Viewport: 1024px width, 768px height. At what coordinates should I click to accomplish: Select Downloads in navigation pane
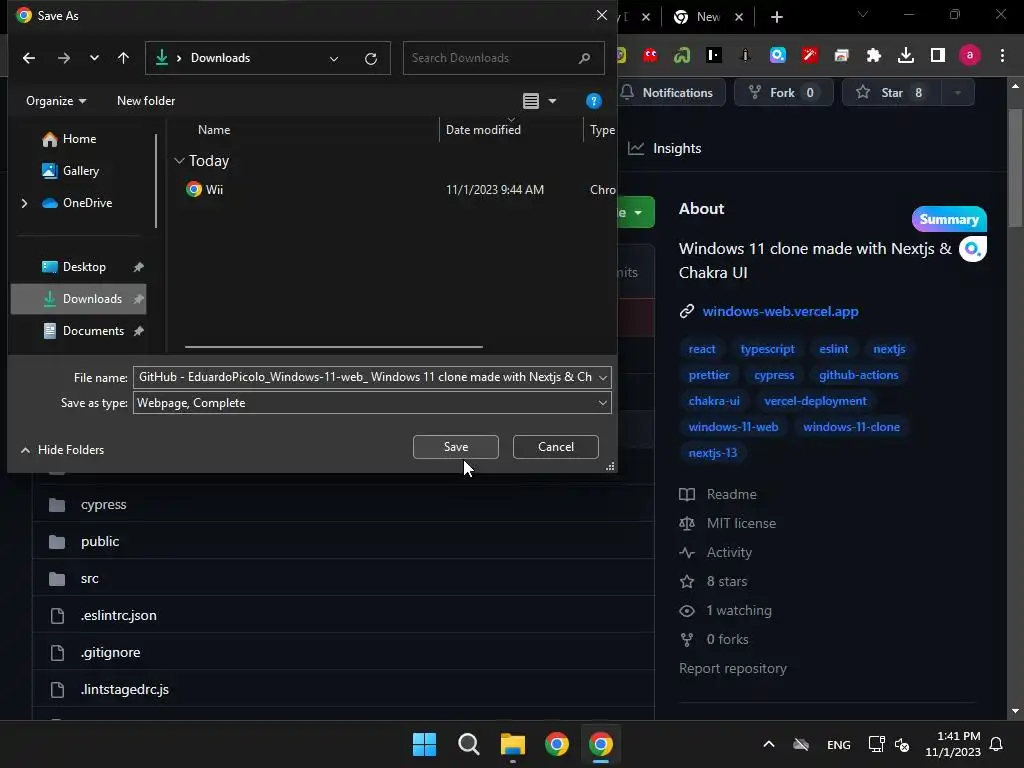click(78, 299)
